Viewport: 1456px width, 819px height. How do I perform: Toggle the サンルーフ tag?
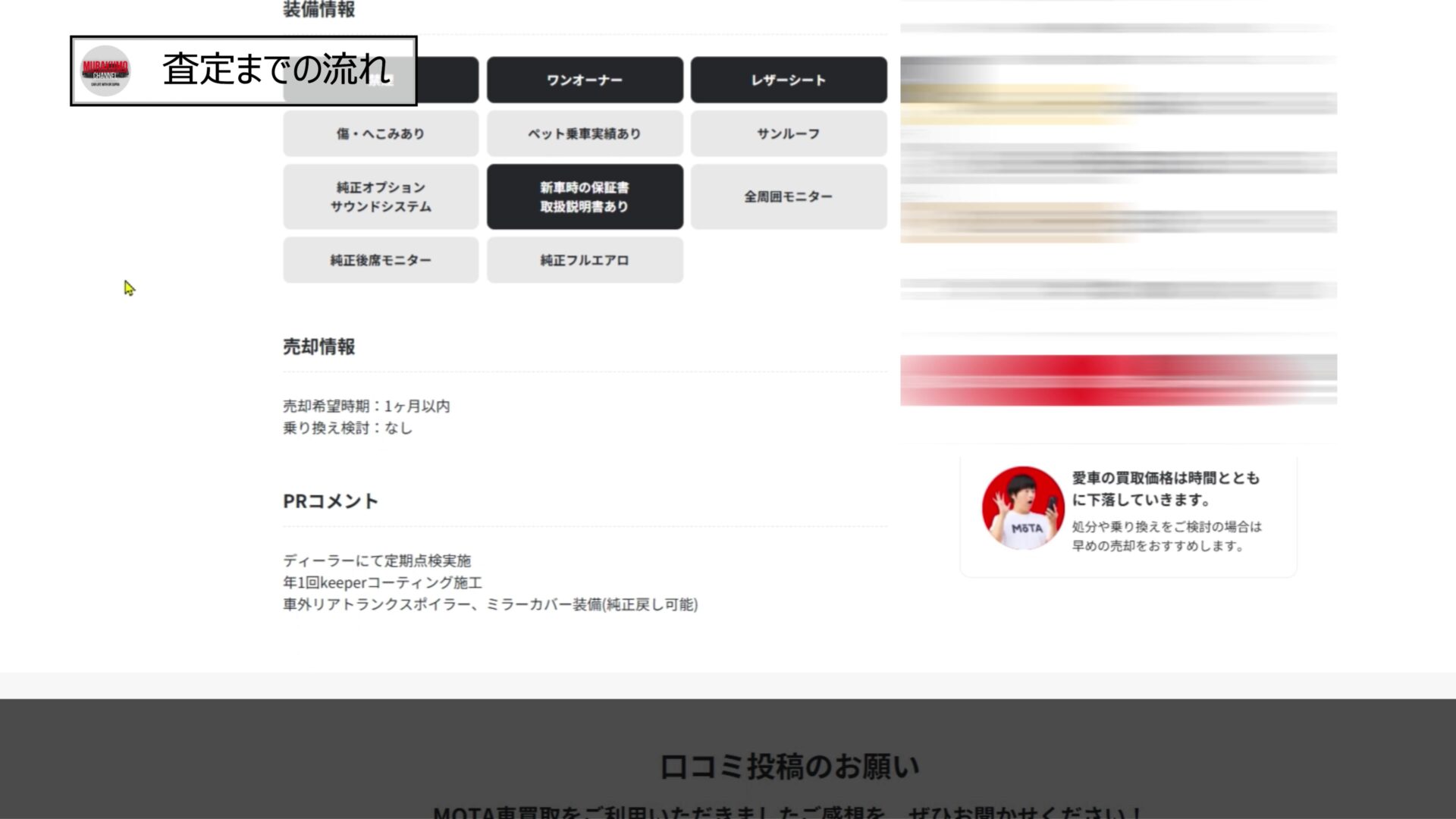[788, 133]
